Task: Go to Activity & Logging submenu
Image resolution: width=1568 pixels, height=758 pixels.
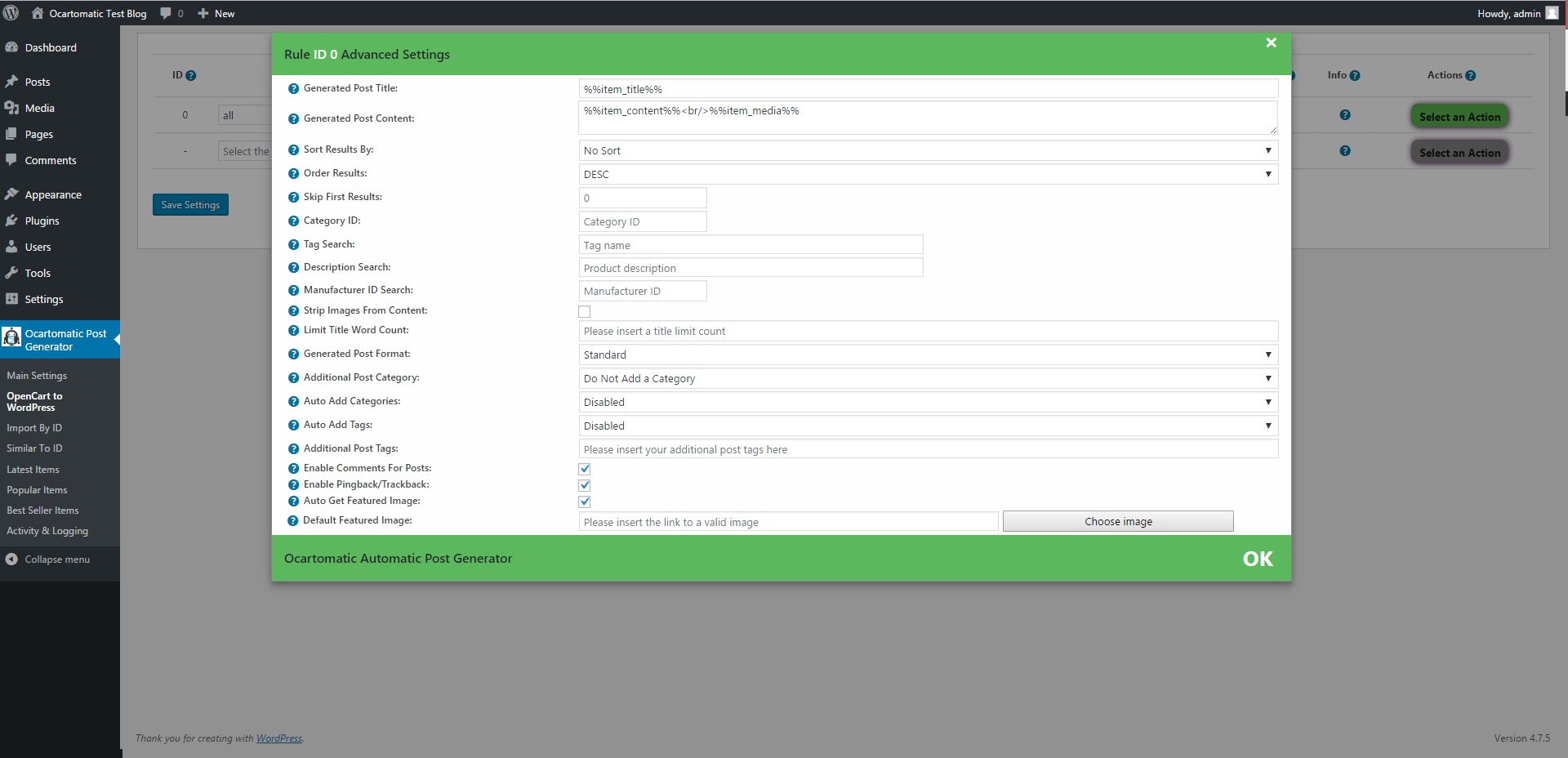Action: (47, 531)
